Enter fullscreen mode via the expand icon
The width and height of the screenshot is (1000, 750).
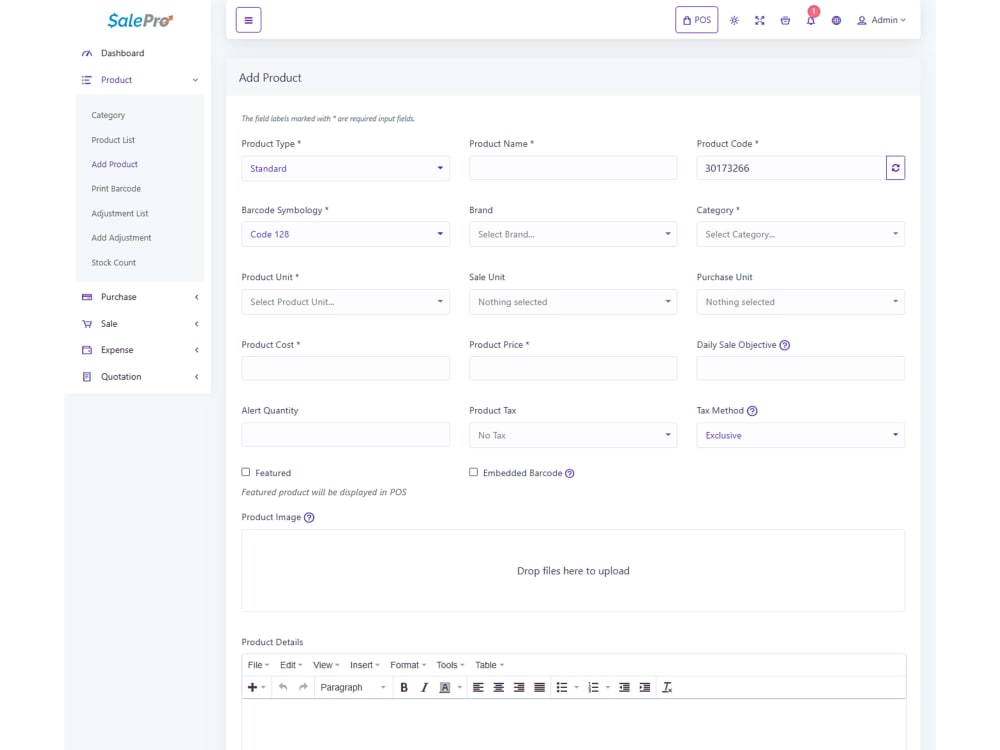pyautogui.click(x=760, y=19)
